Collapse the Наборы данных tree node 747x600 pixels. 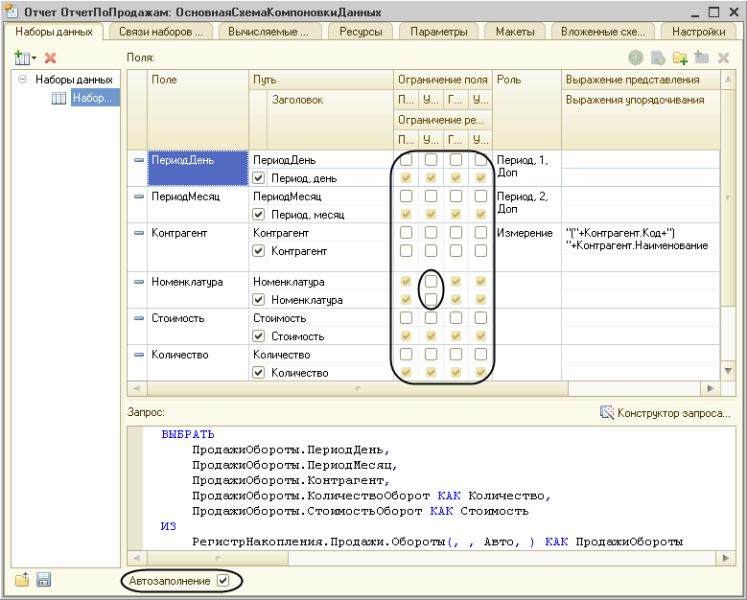pos(22,79)
